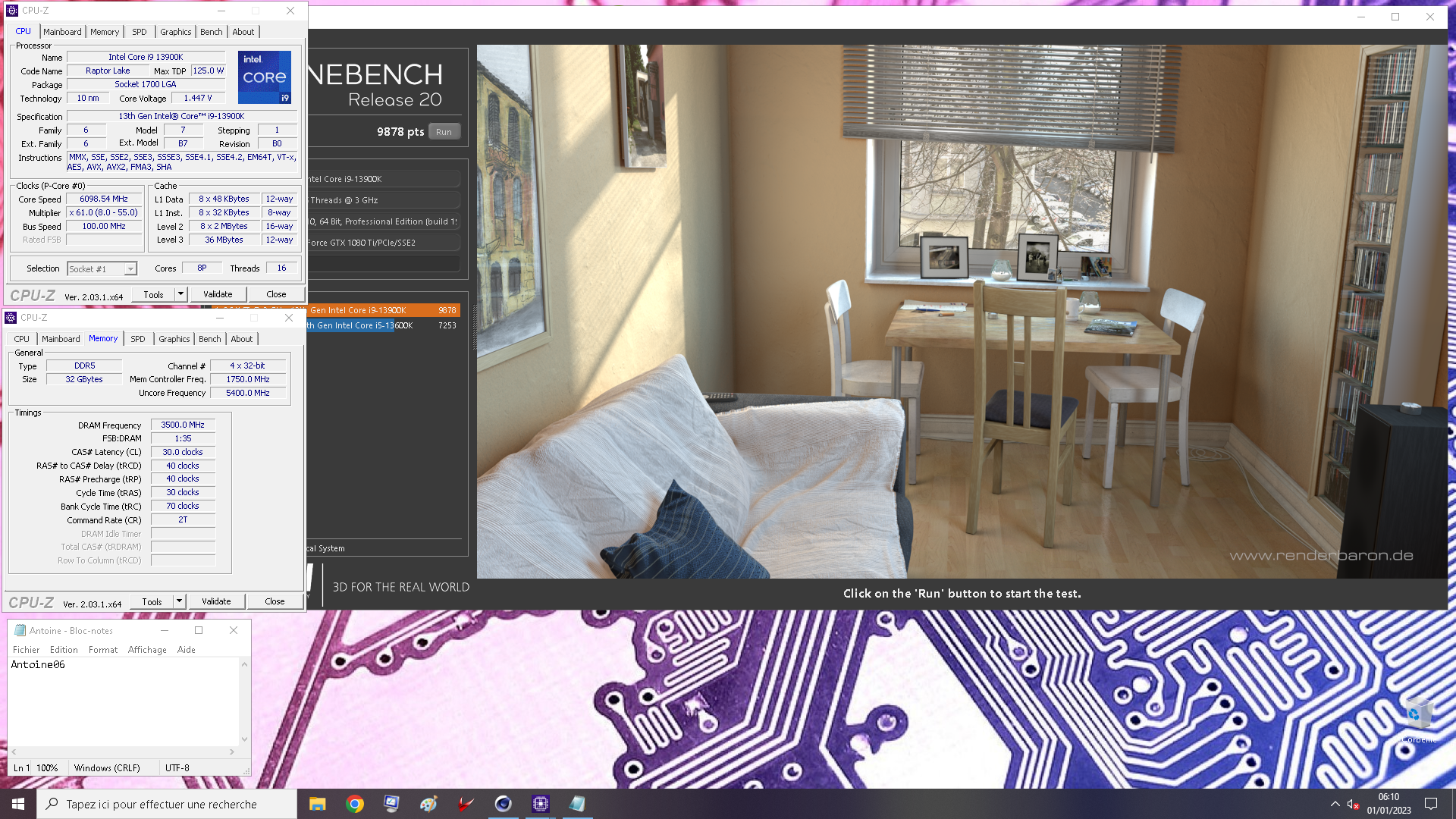Minimize the Notepad window

164,630
